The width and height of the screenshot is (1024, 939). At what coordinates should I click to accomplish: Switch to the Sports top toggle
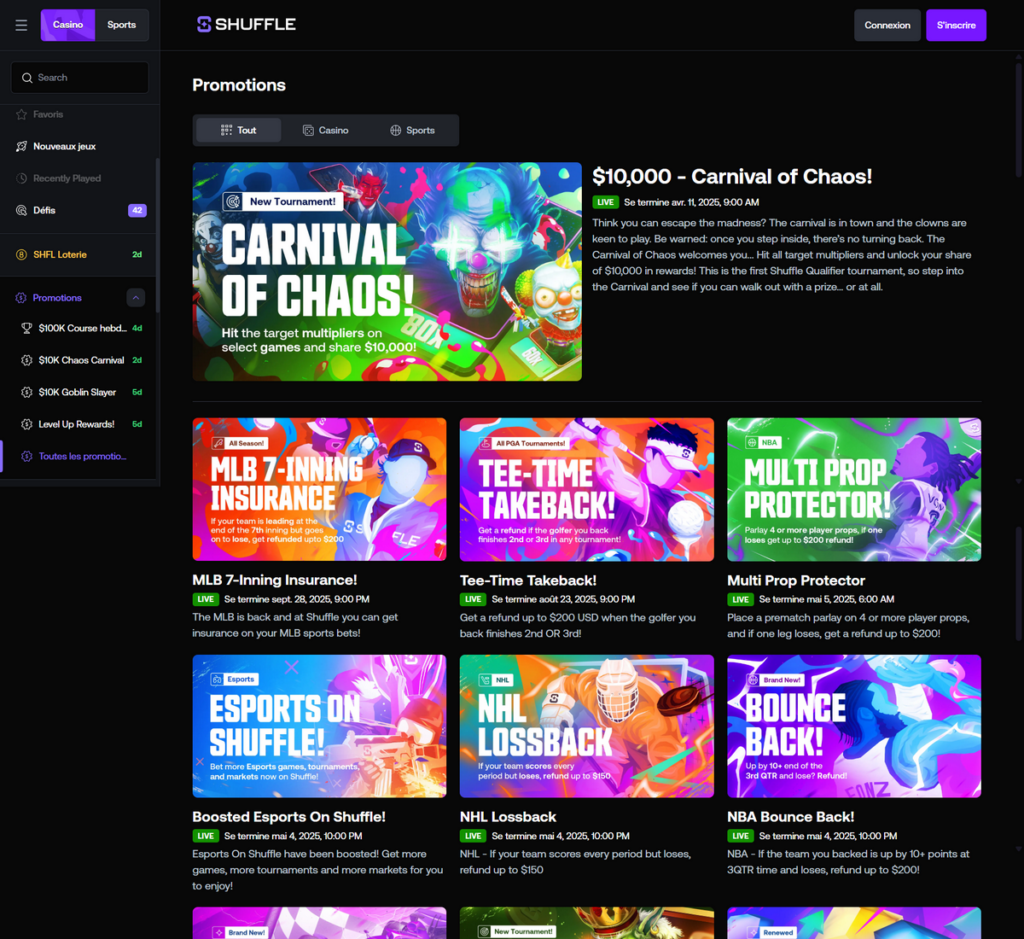[x=121, y=25]
